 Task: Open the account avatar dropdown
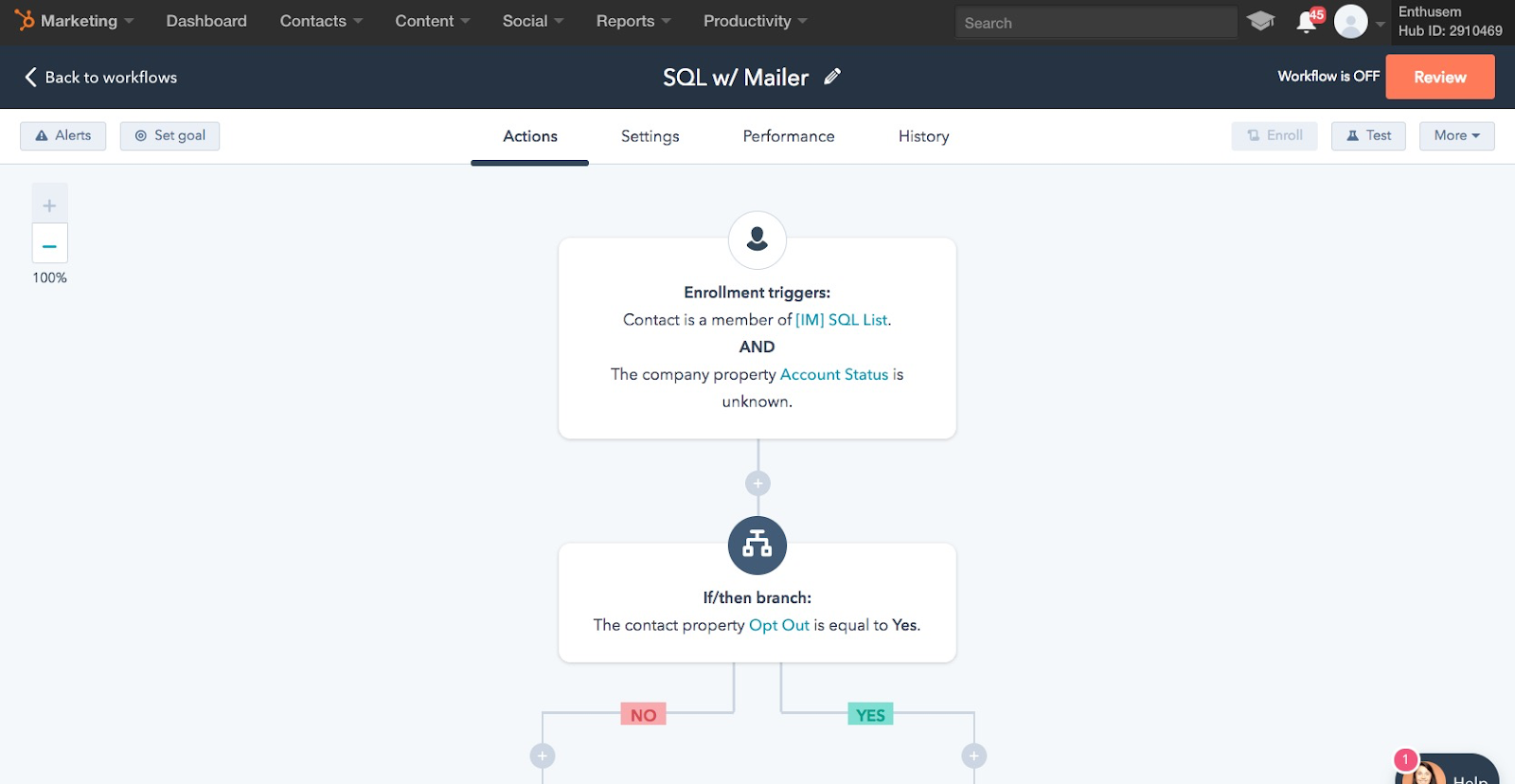[1359, 22]
